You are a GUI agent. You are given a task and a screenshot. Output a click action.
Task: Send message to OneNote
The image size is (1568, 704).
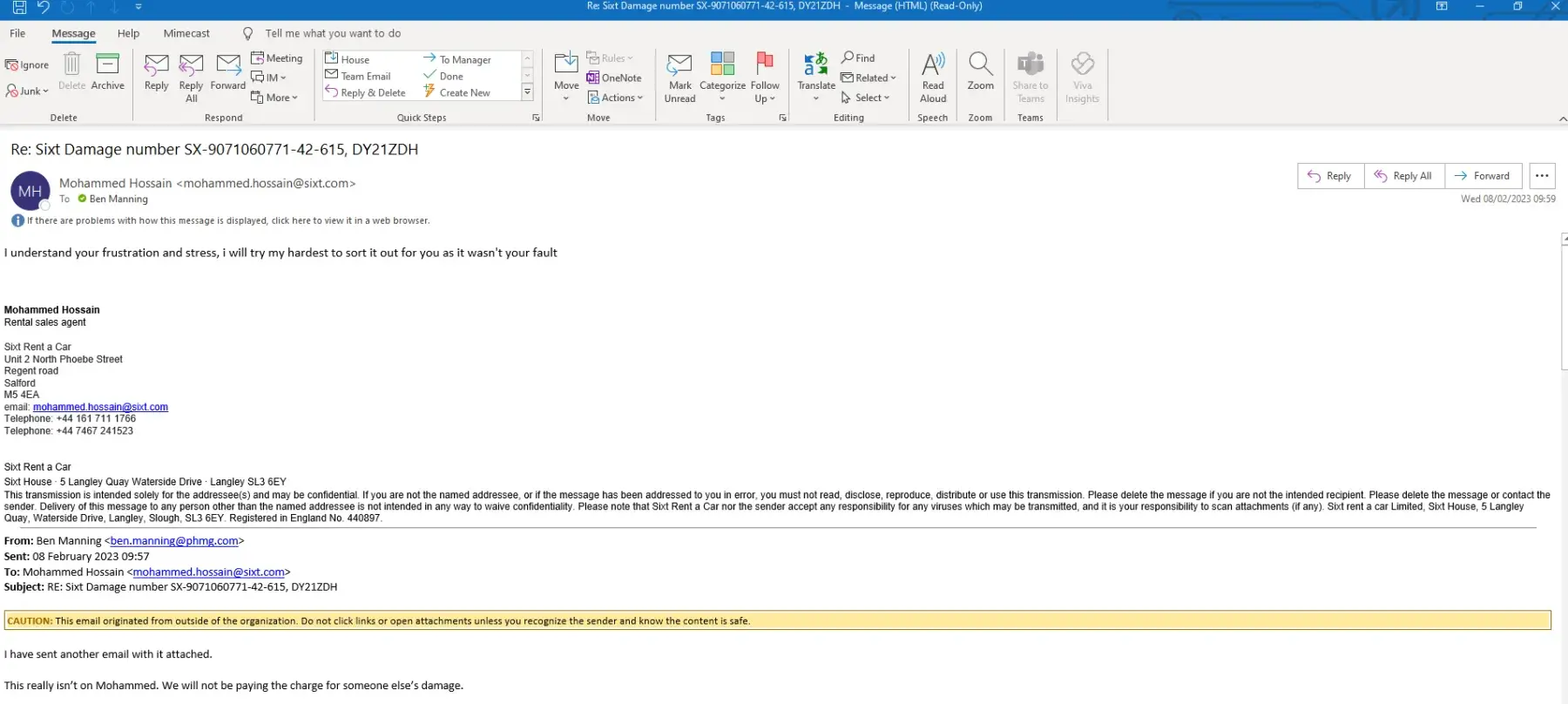point(614,78)
